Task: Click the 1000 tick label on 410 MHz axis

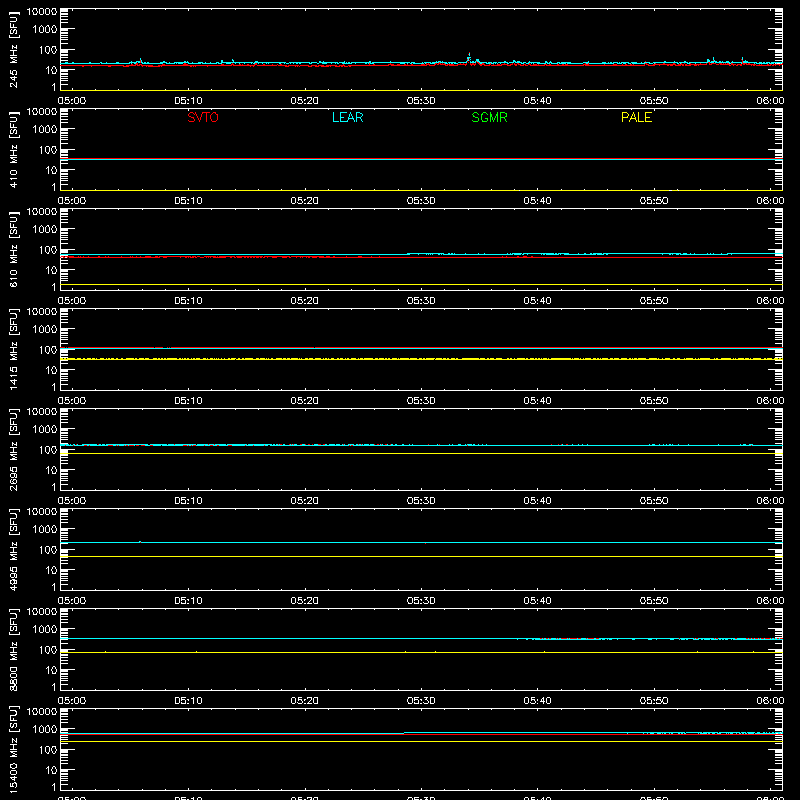Action: (45, 130)
